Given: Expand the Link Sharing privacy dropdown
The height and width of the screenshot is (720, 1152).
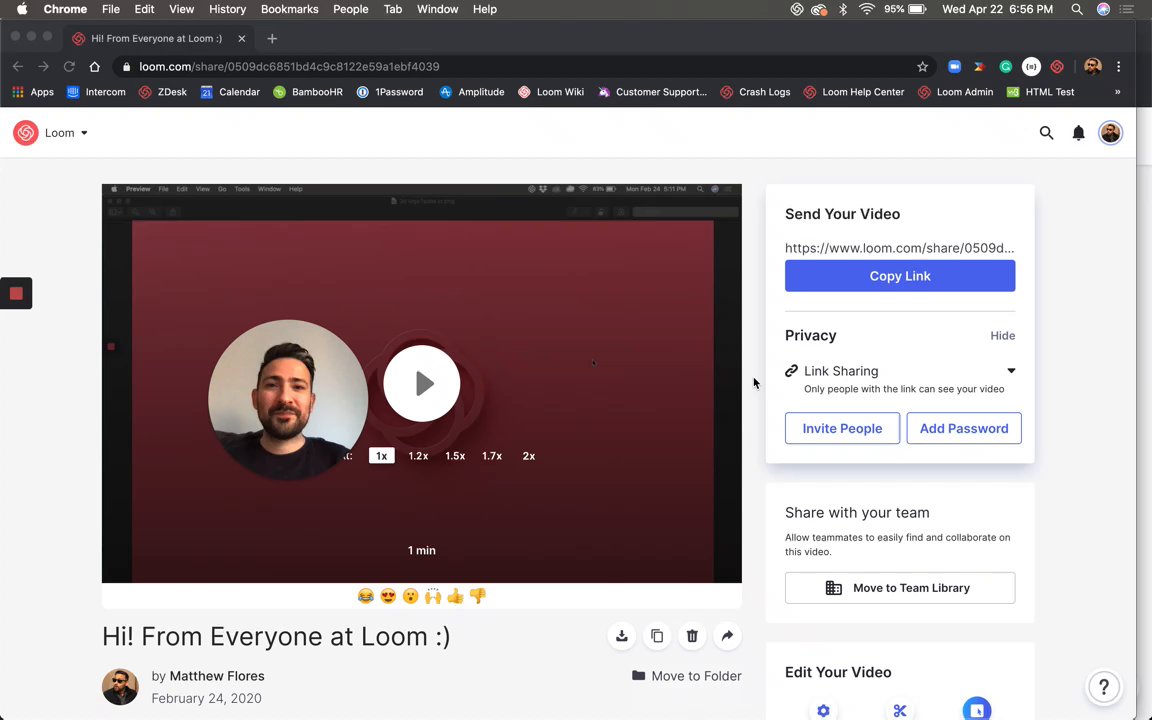Looking at the screenshot, I should (x=1011, y=371).
